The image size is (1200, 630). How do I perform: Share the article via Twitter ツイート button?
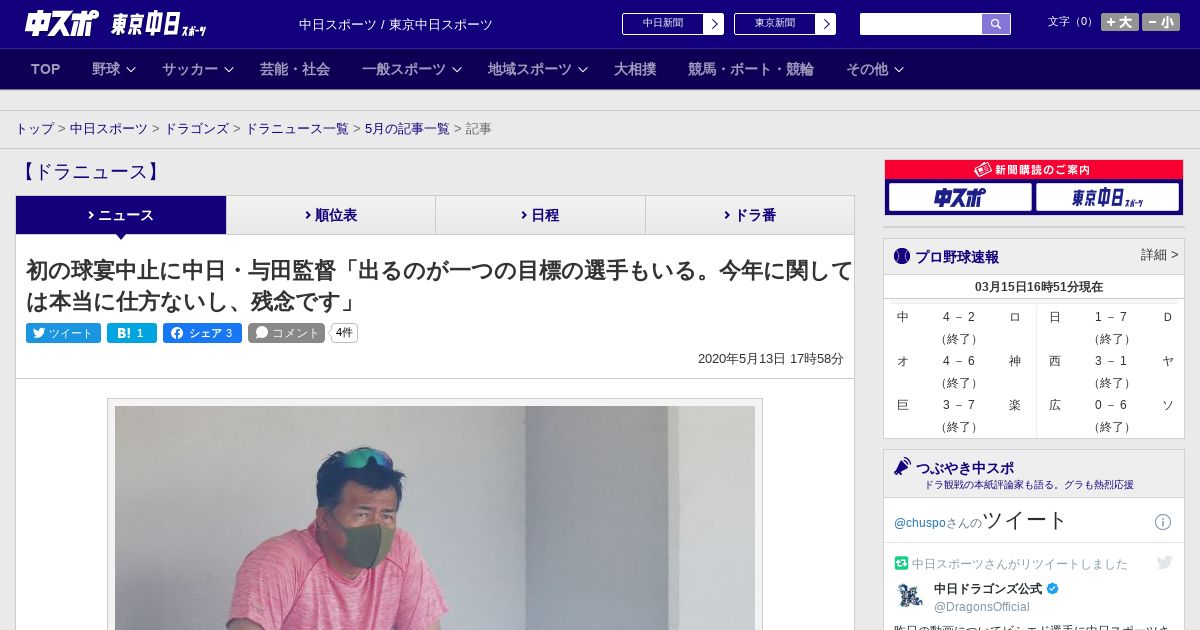(63, 333)
